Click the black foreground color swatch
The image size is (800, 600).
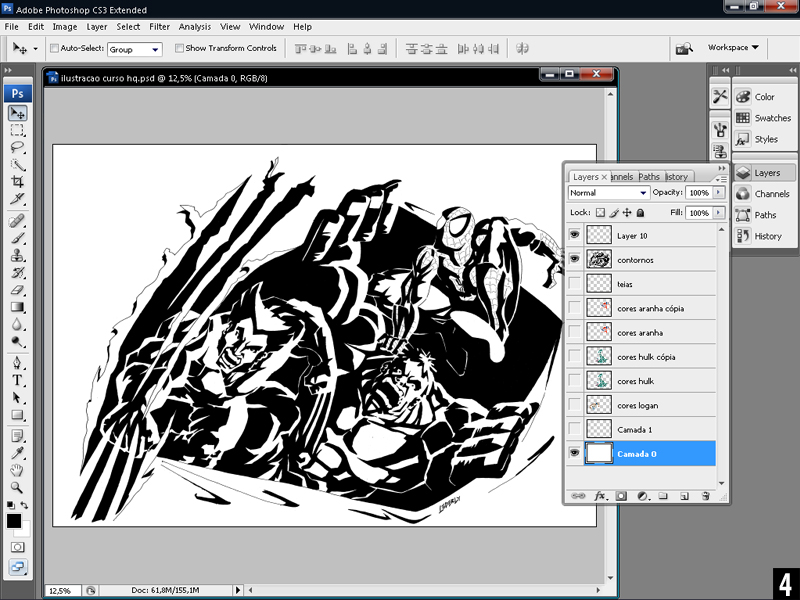click(14, 521)
